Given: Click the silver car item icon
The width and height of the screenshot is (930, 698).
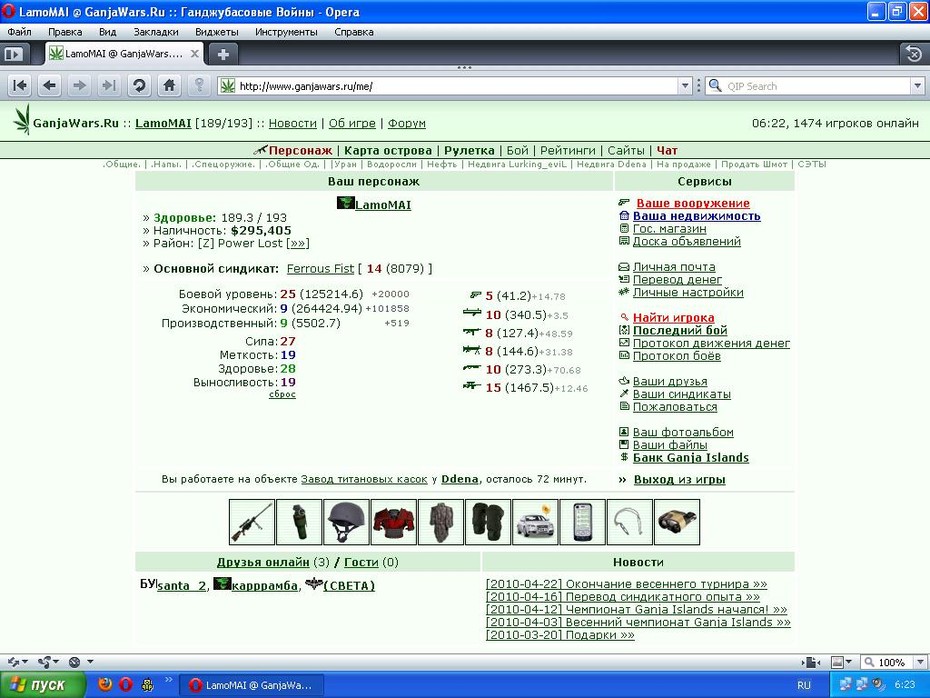Looking at the screenshot, I should [535, 522].
